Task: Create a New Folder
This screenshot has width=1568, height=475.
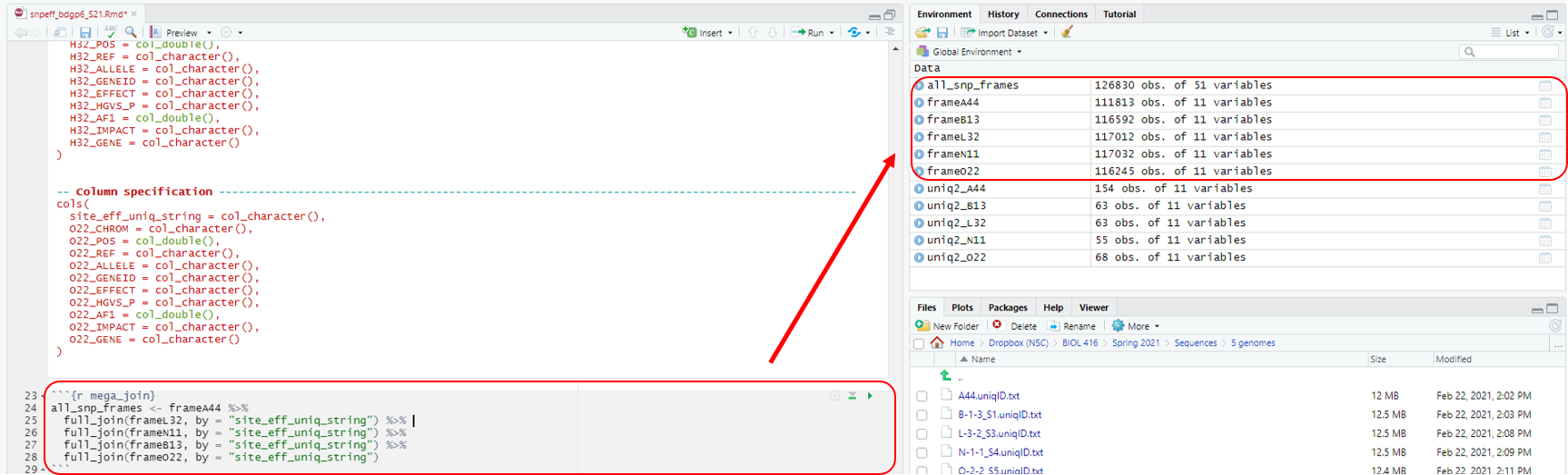Action: click(947, 326)
